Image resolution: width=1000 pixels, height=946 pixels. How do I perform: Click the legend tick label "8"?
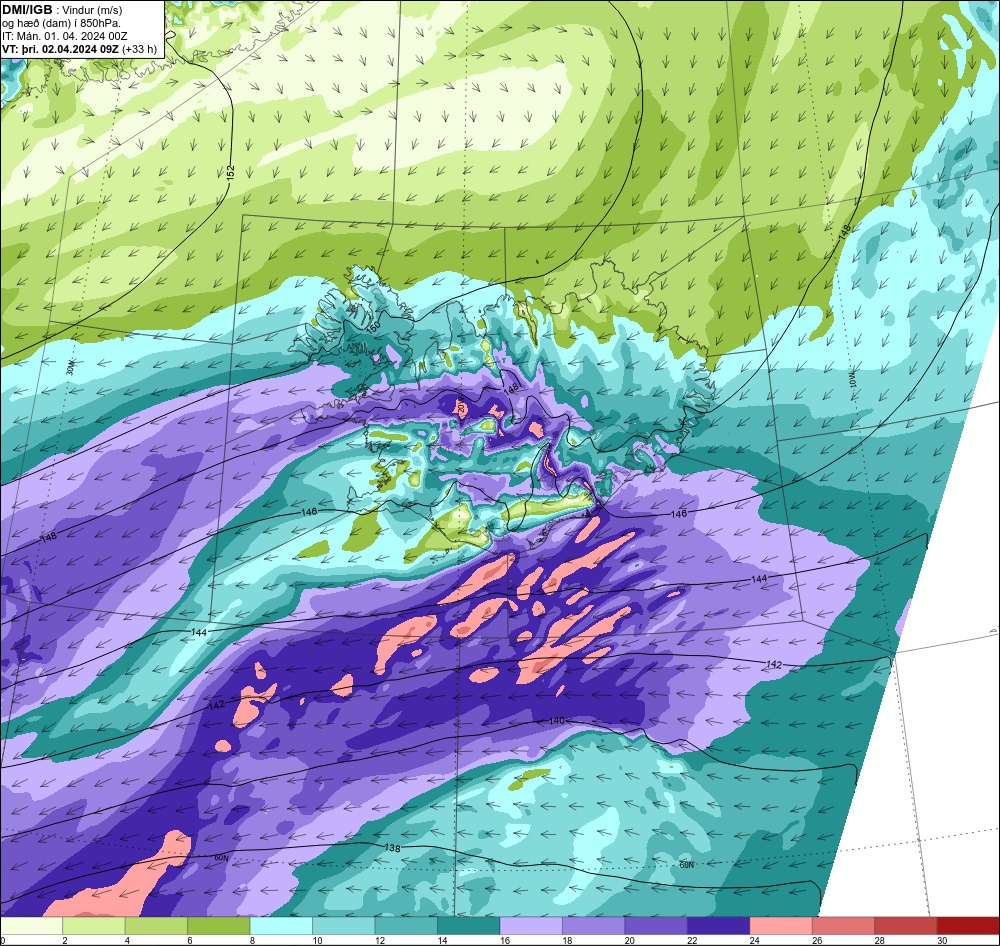(x=253, y=940)
